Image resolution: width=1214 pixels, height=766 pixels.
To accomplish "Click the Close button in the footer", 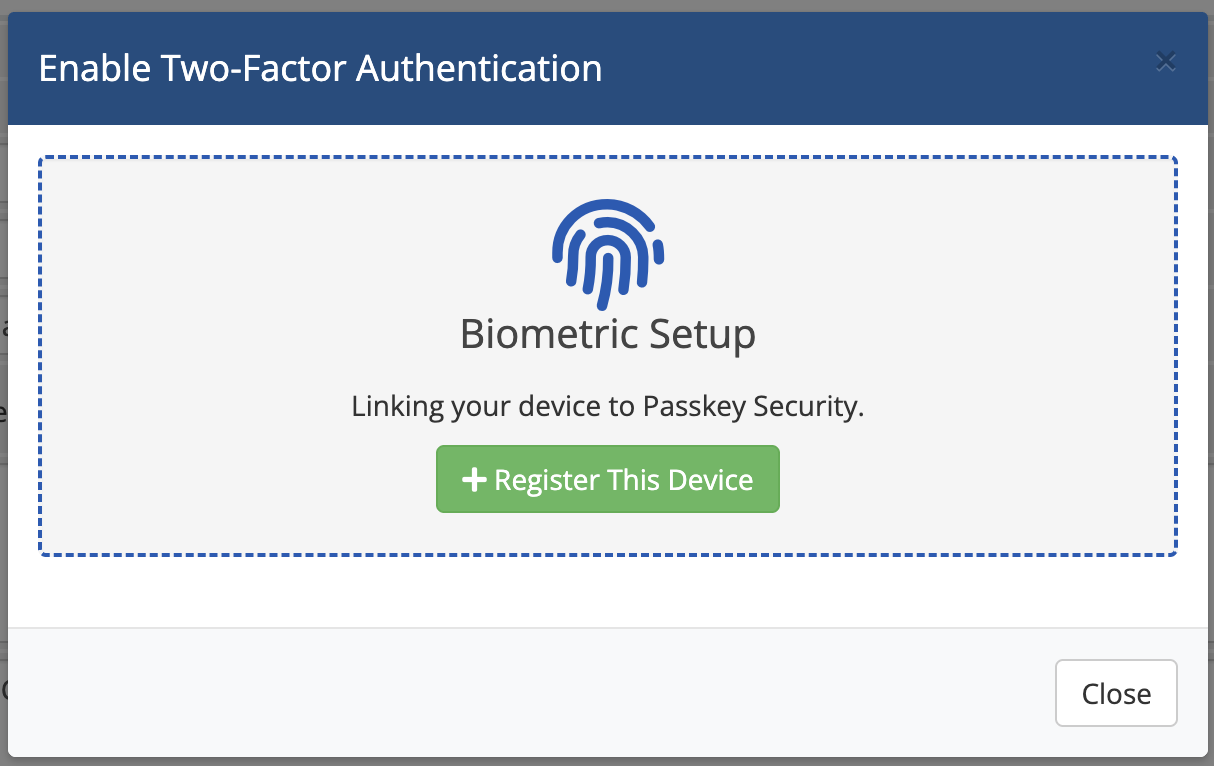I will point(1116,693).
